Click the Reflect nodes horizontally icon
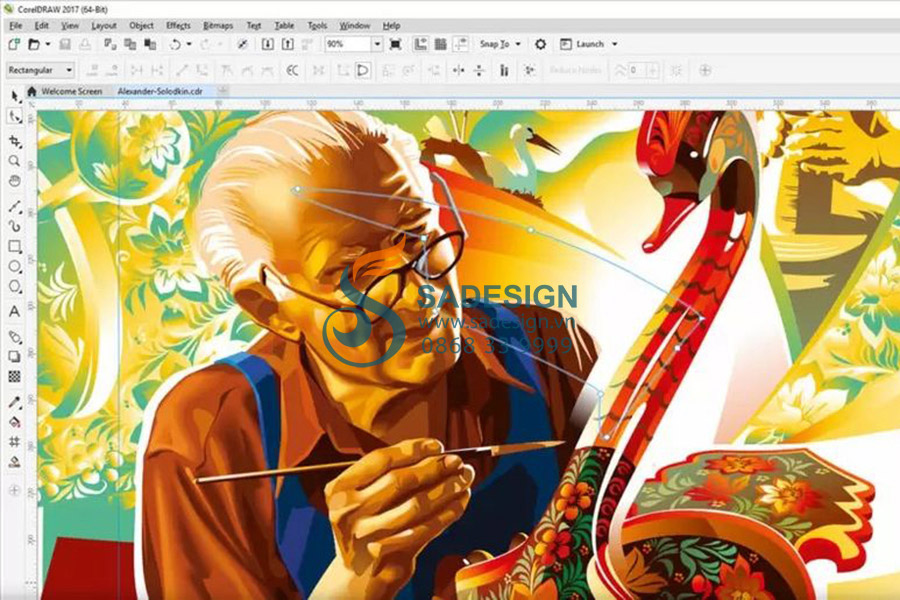This screenshot has height=600, width=900. pyautogui.click(x=459, y=71)
